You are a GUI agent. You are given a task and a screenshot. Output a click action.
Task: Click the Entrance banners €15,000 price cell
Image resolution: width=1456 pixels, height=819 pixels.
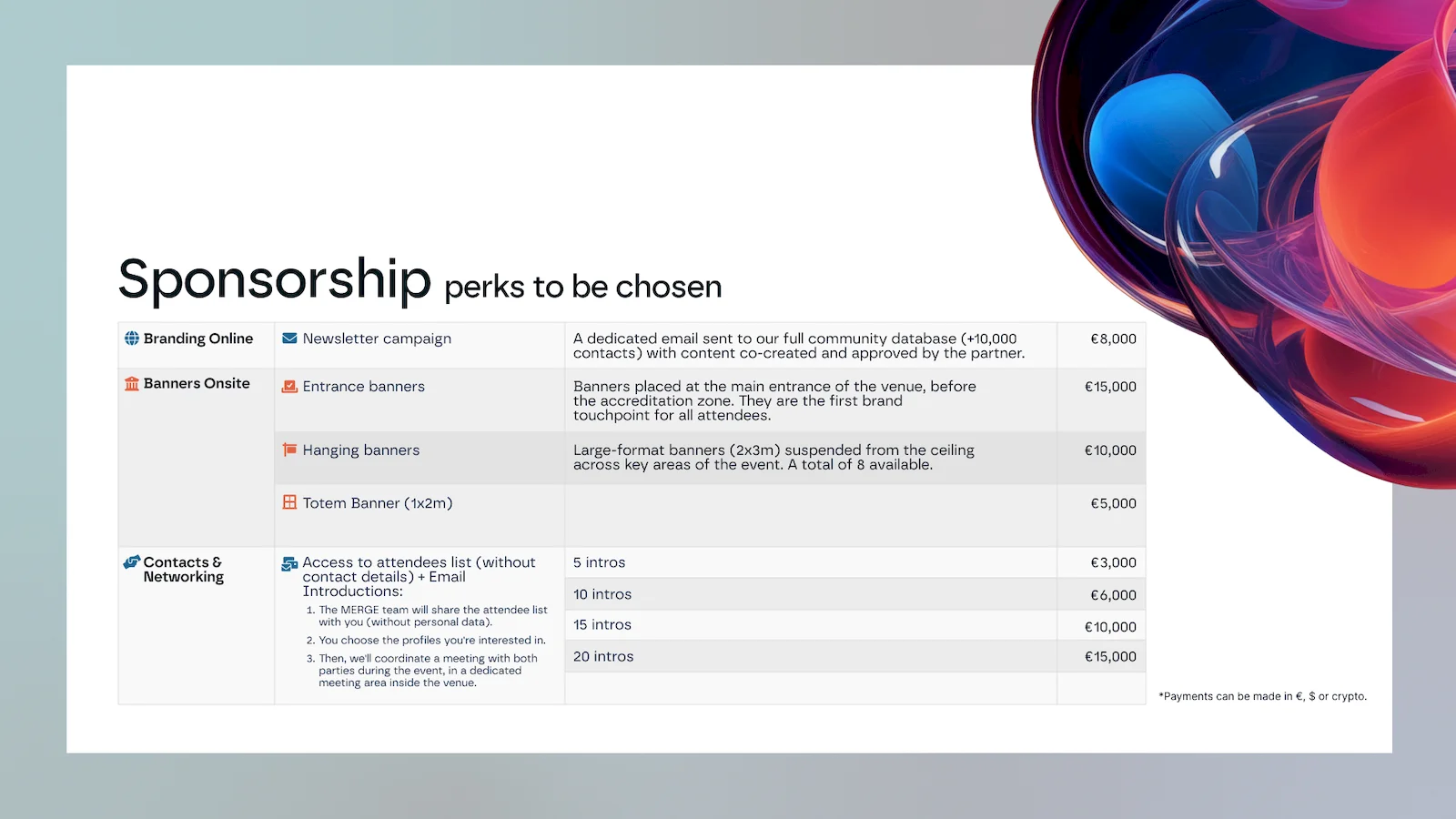(x=1110, y=387)
